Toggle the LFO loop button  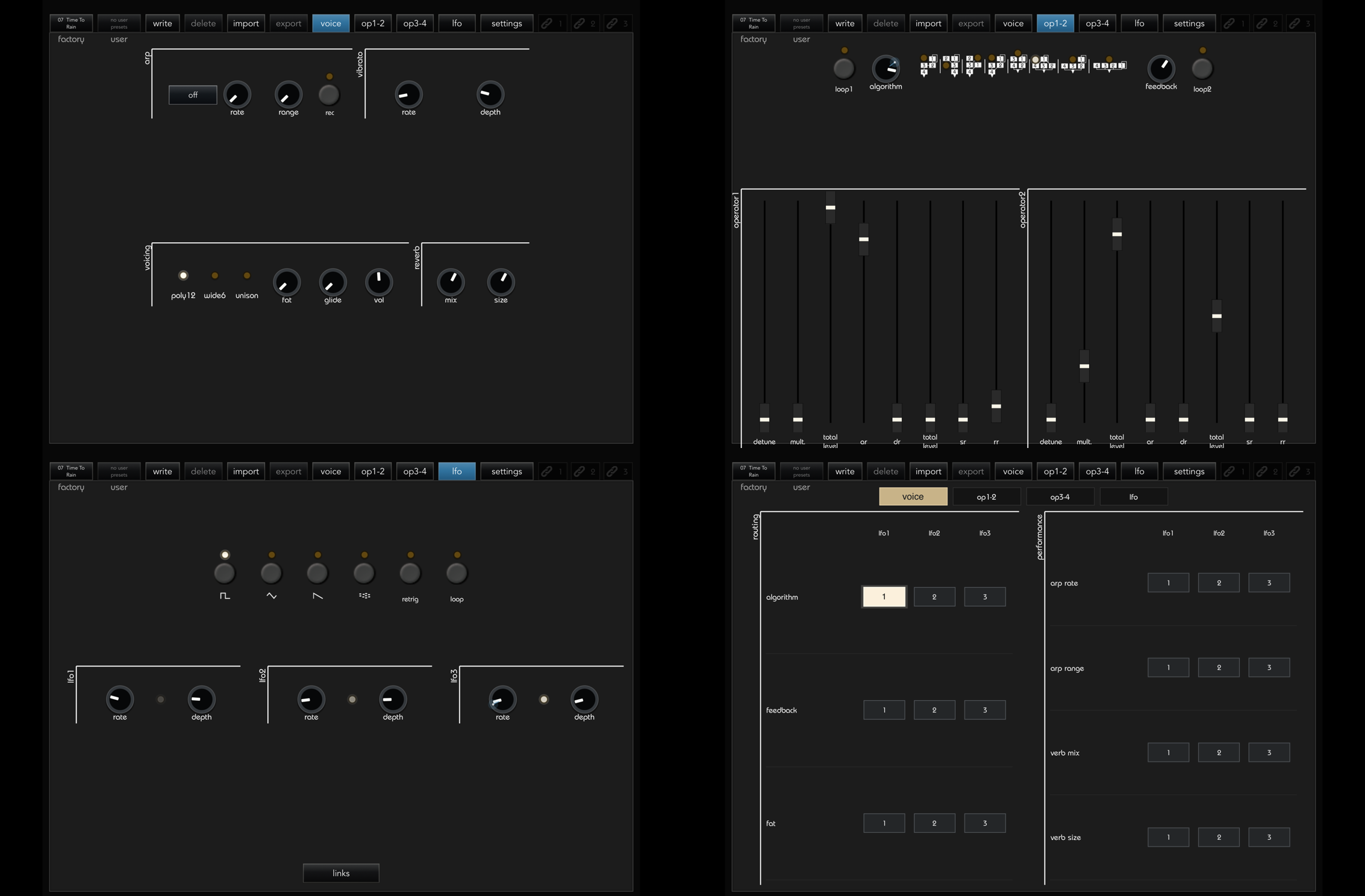click(457, 573)
